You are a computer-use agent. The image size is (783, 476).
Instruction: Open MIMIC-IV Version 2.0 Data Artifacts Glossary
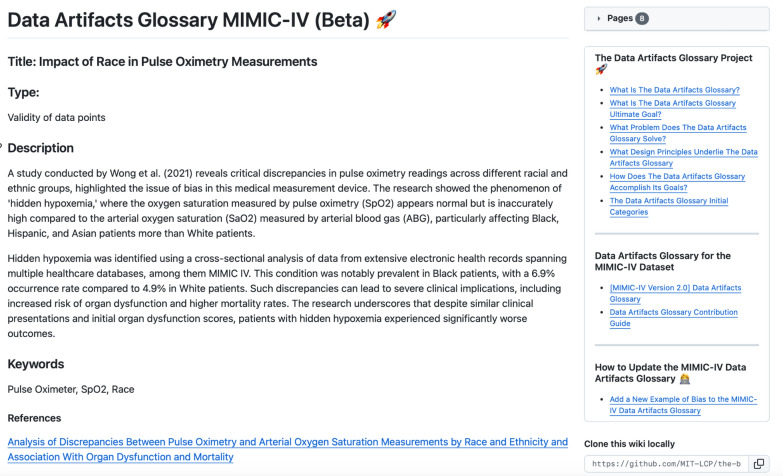[x=675, y=293]
